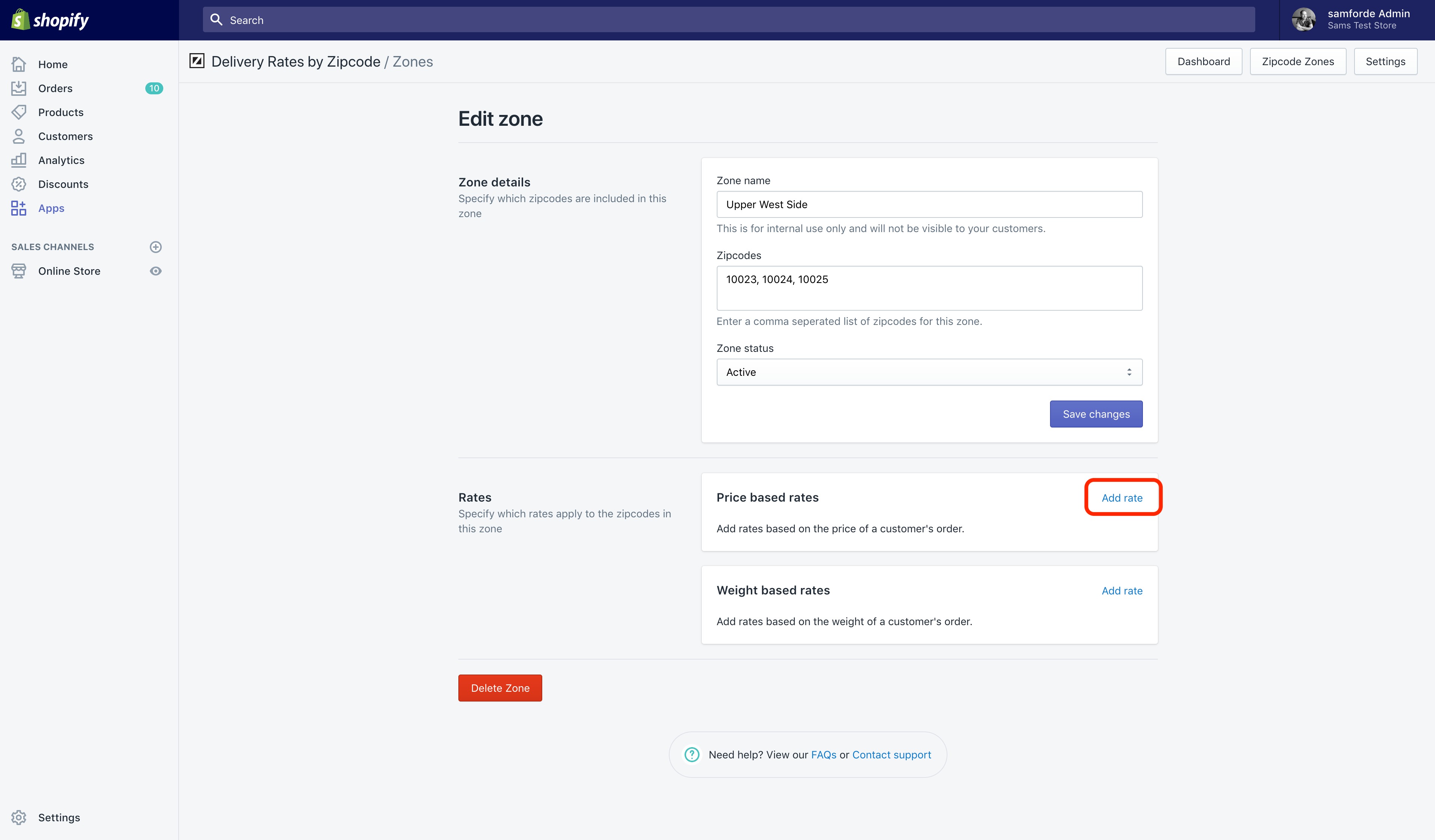Viewport: 1435px width, 840px height.
Task: Open Orders in sidebar
Action: click(x=55, y=88)
